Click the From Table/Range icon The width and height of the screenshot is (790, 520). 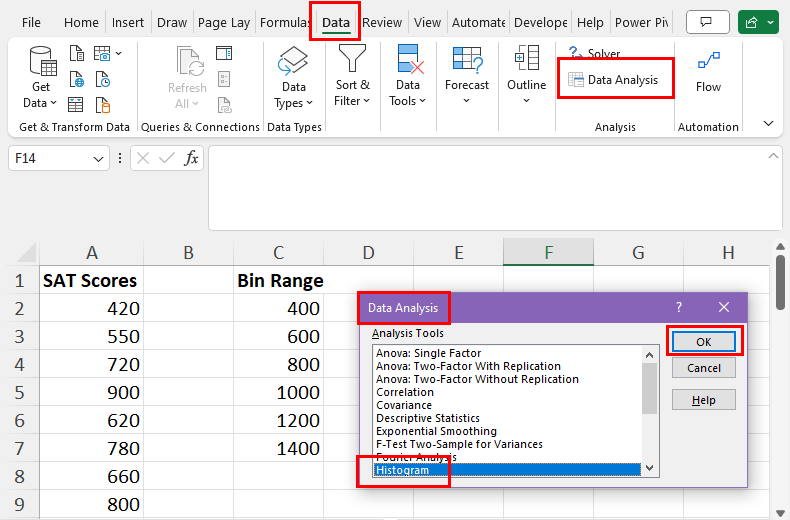[x=76, y=105]
